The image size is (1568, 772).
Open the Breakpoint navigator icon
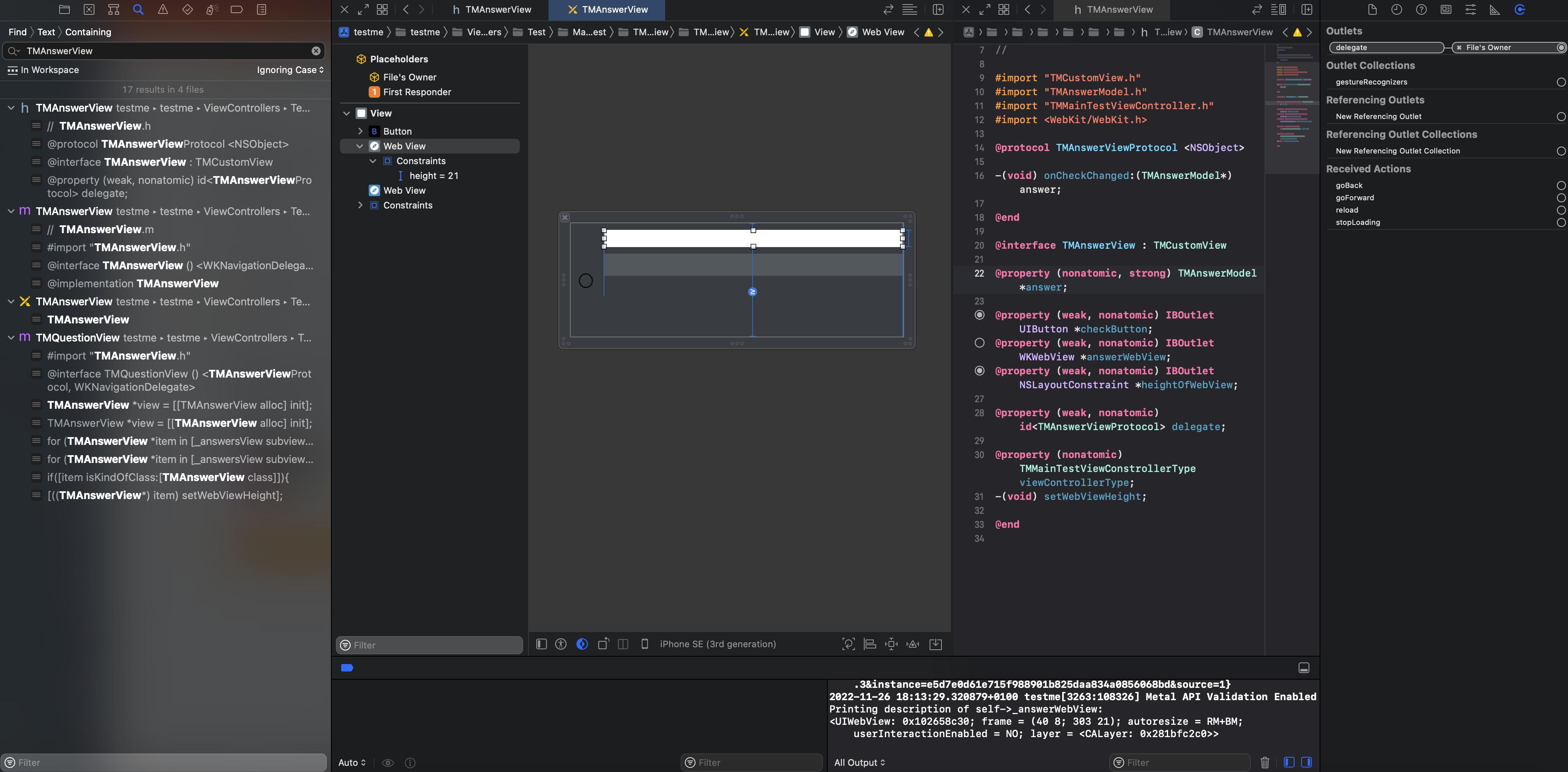tap(237, 10)
